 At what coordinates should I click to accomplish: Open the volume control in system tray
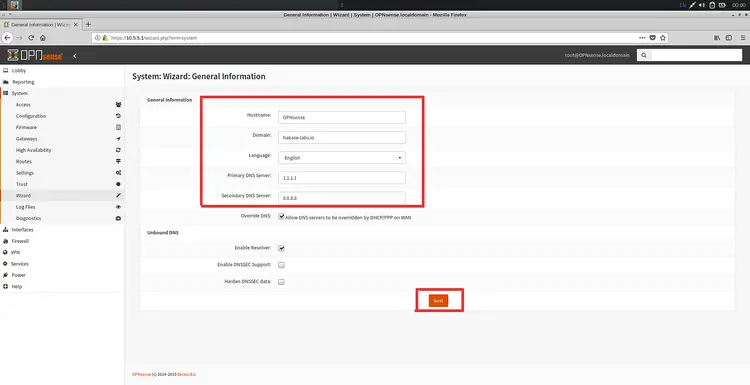702,5
